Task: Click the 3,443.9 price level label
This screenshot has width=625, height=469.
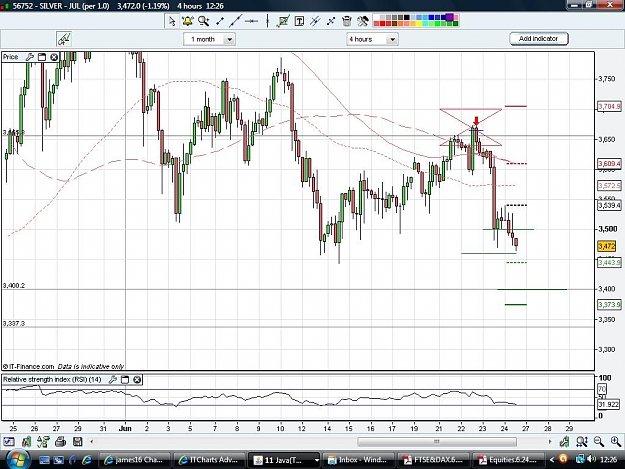Action: pyautogui.click(x=609, y=263)
